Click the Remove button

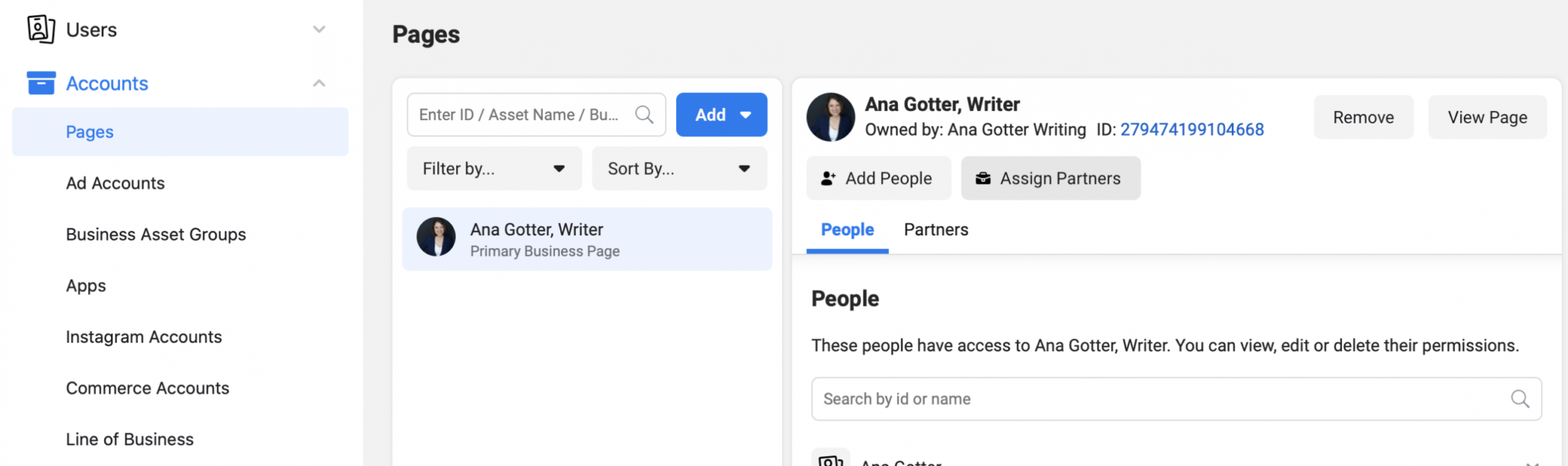point(1364,117)
